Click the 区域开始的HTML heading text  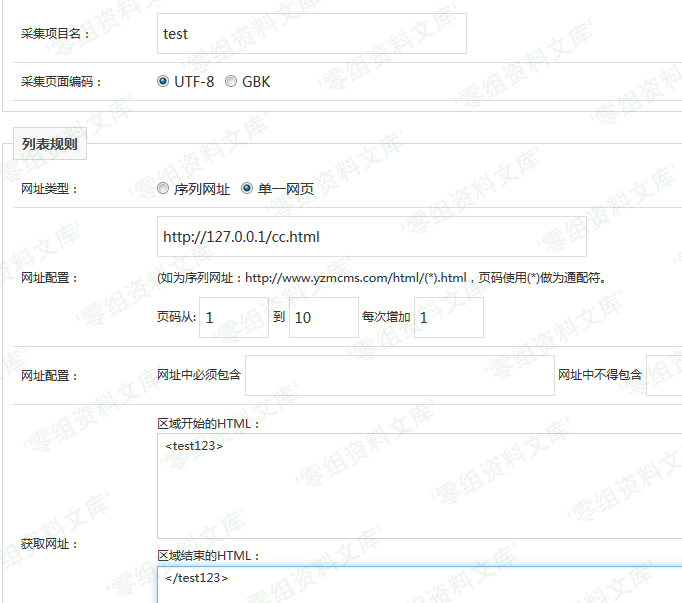click(208, 424)
